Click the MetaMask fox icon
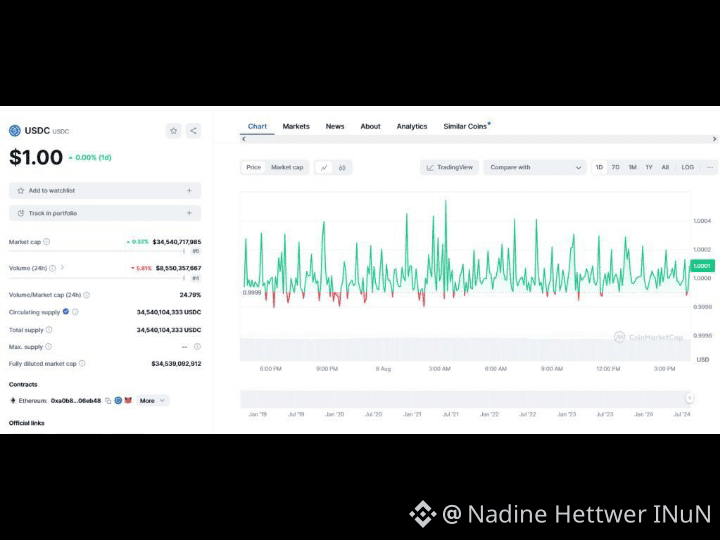The image size is (720, 540). [x=128, y=400]
